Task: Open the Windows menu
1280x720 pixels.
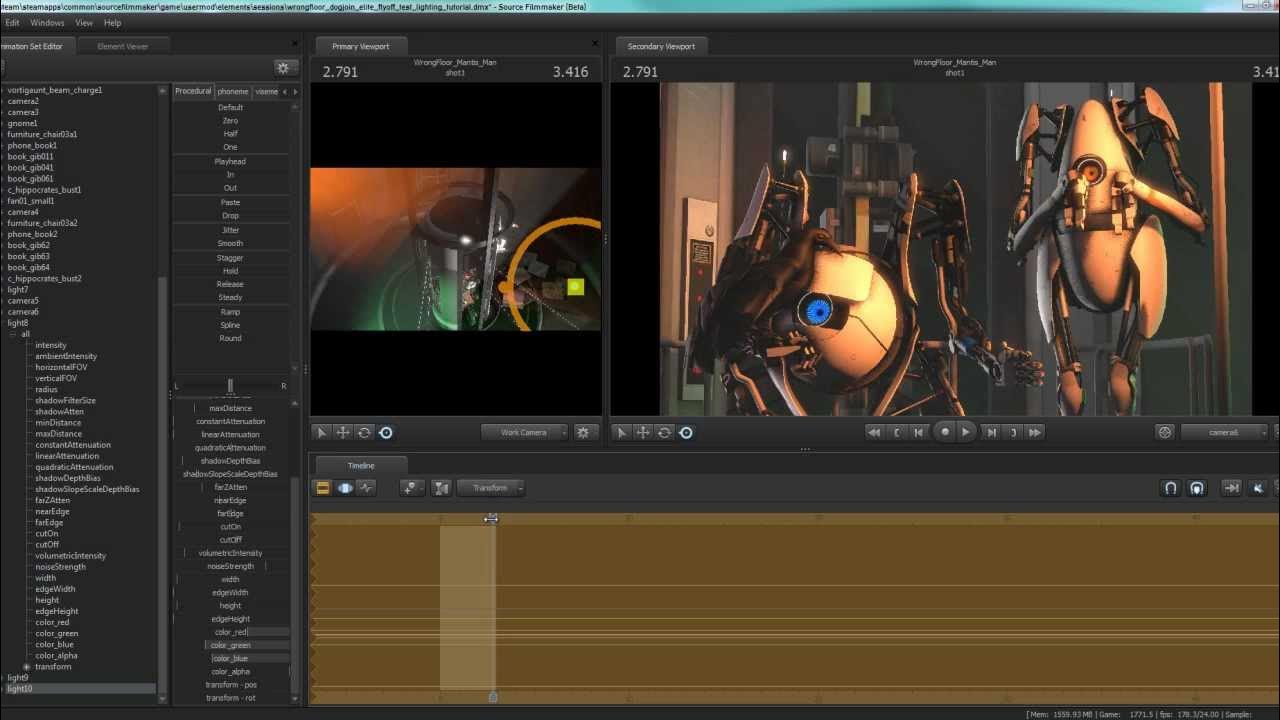Action: click(47, 23)
